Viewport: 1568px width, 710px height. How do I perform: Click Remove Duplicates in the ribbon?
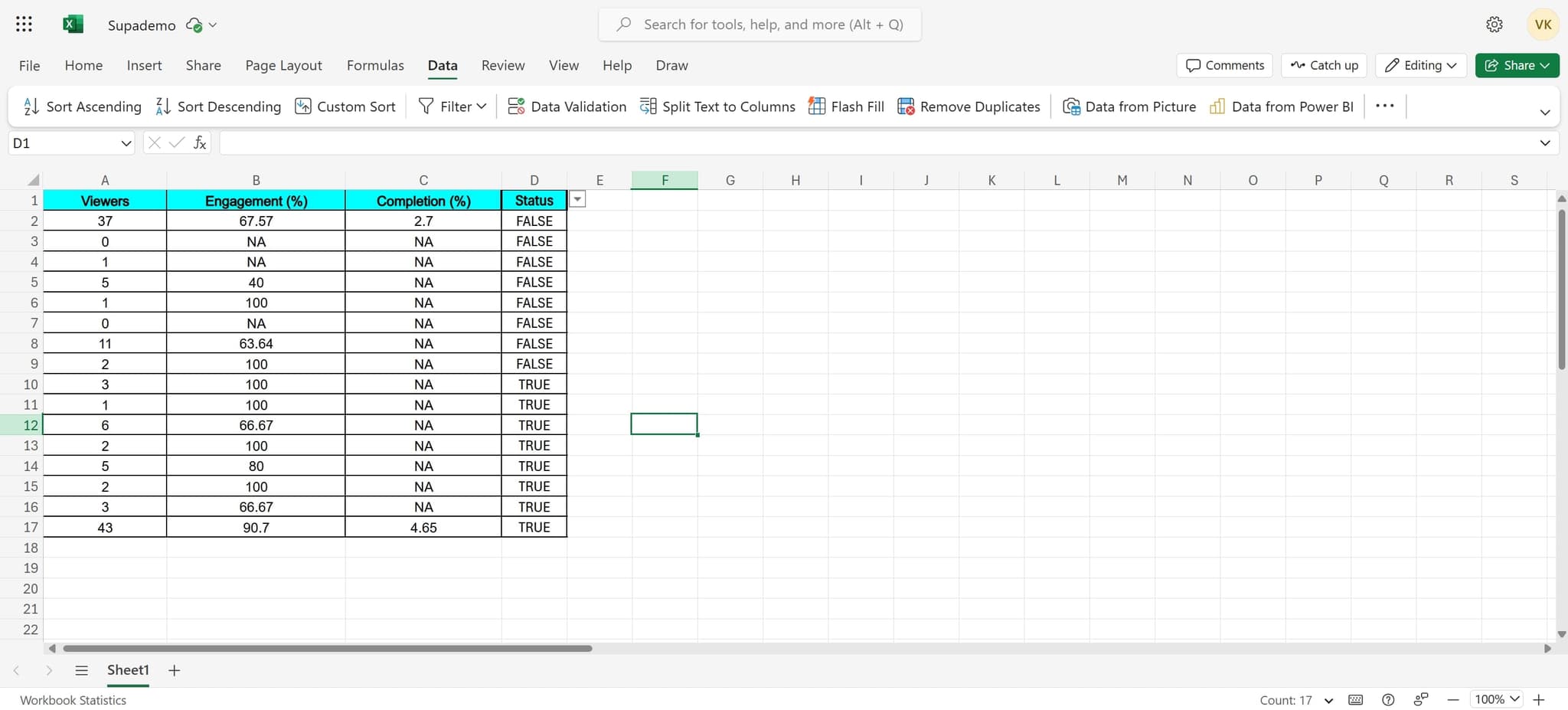(x=969, y=106)
